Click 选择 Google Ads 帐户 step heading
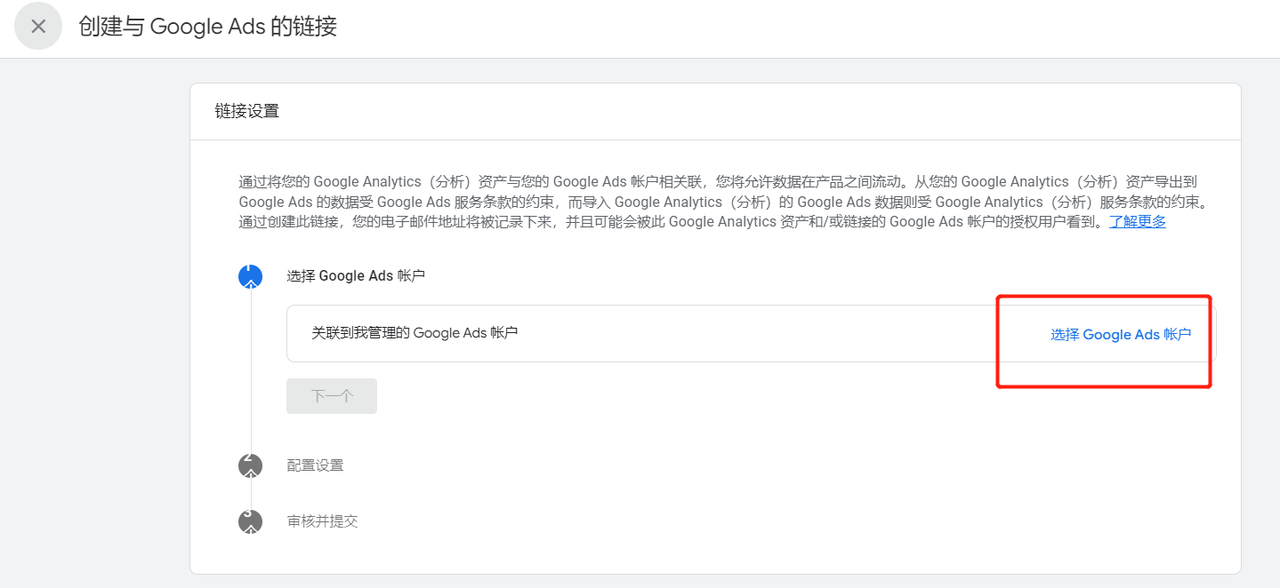The image size is (1280, 588). click(356, 276)
